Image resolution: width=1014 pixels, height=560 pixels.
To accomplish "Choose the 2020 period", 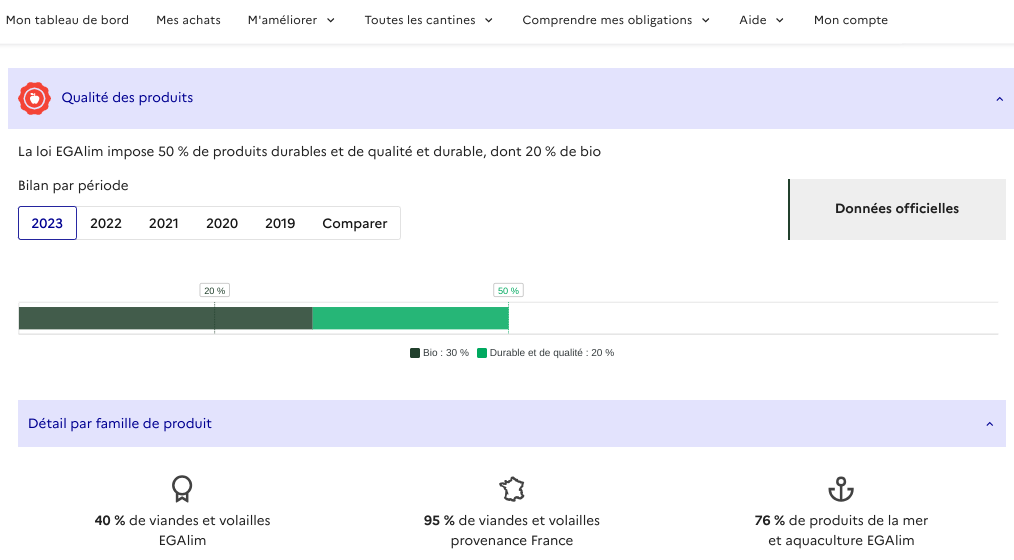I will click(x=222, y=223).
